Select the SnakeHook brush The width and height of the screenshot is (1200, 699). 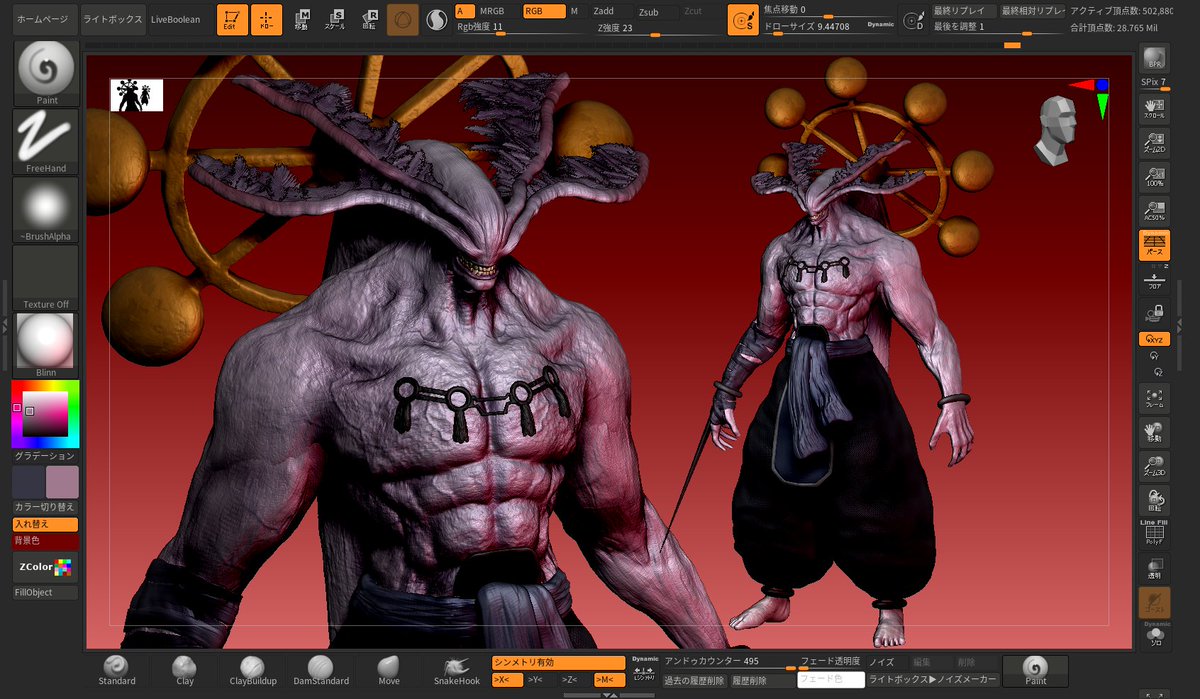457,671
